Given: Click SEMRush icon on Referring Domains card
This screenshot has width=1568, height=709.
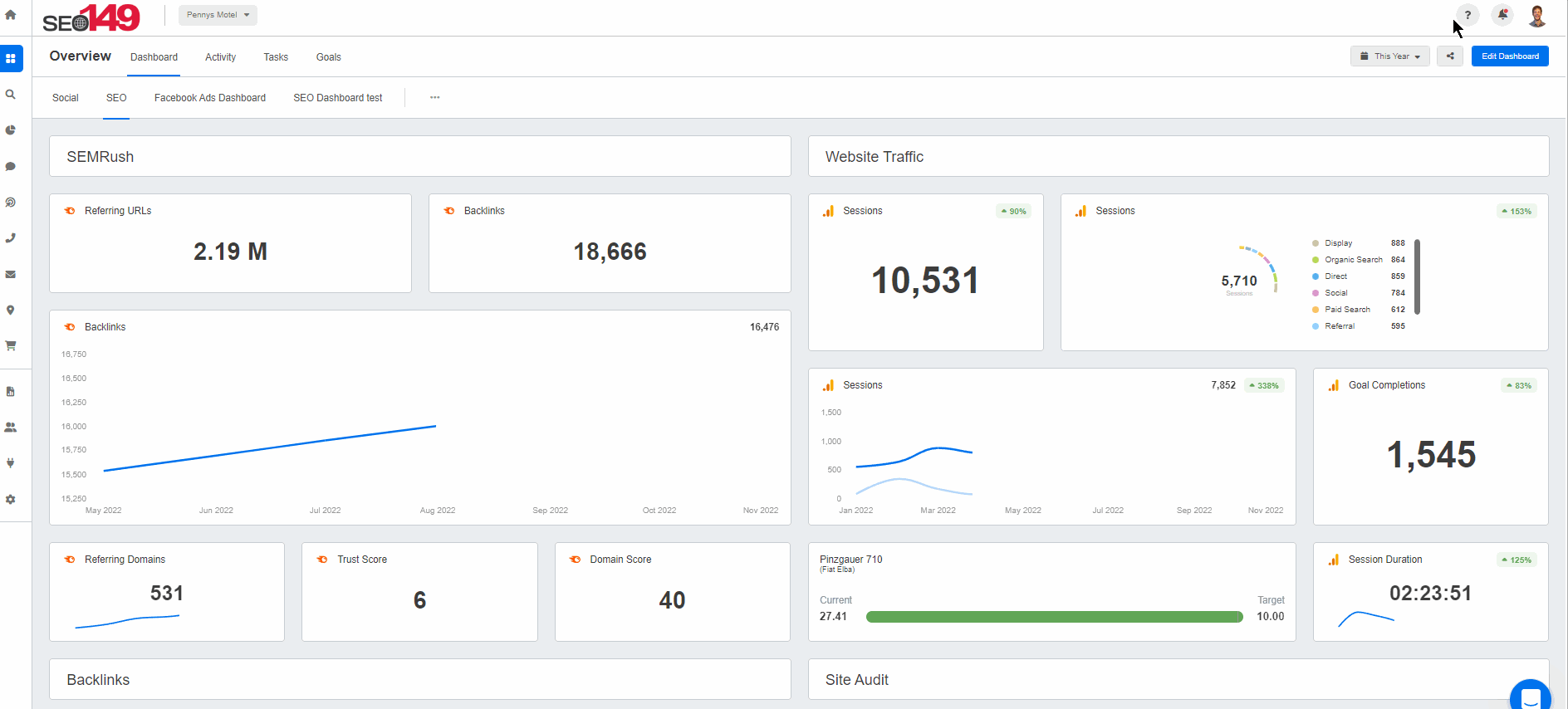Looking at the screenshot, I should [x=70, y=560].
